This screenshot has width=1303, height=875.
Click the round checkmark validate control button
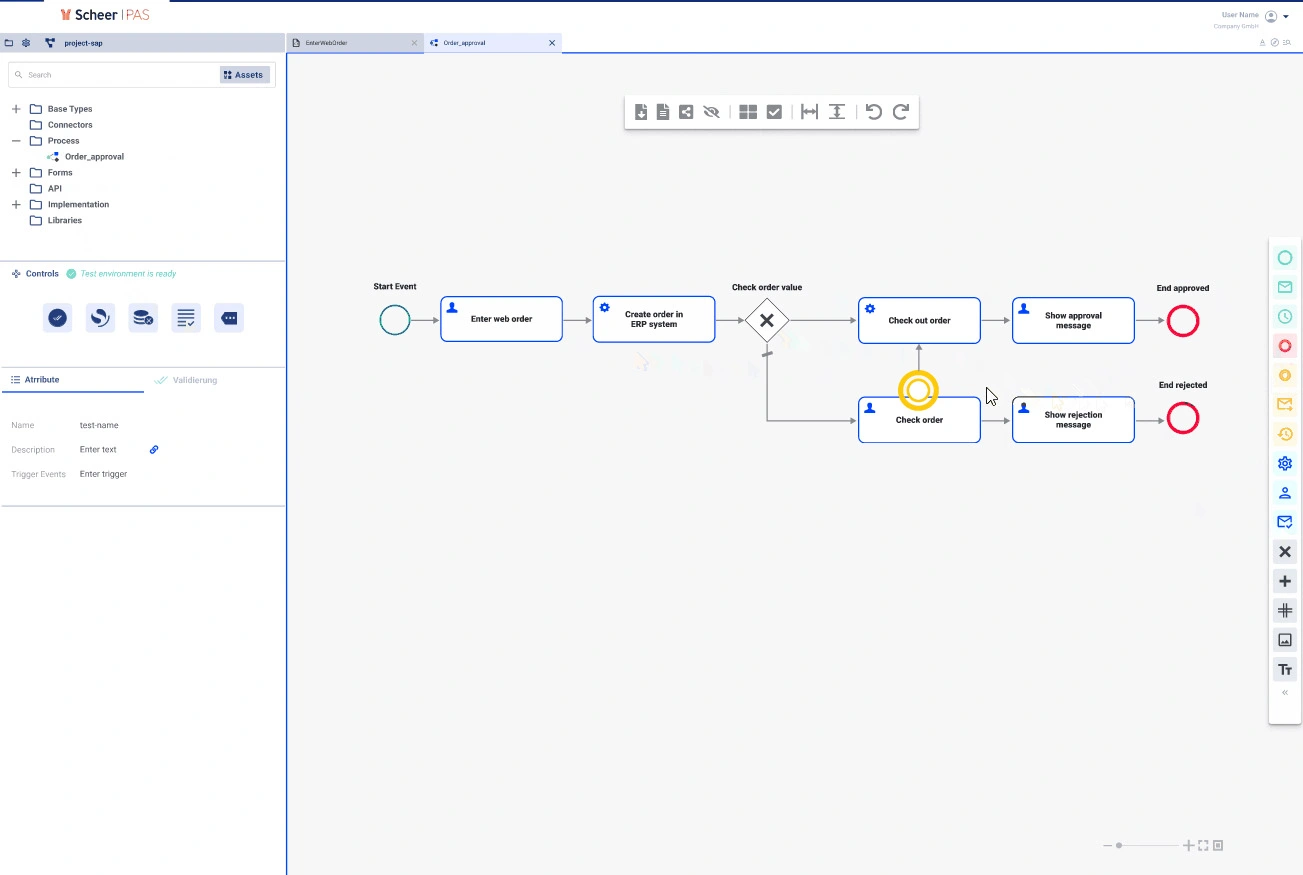pos(58,318)
